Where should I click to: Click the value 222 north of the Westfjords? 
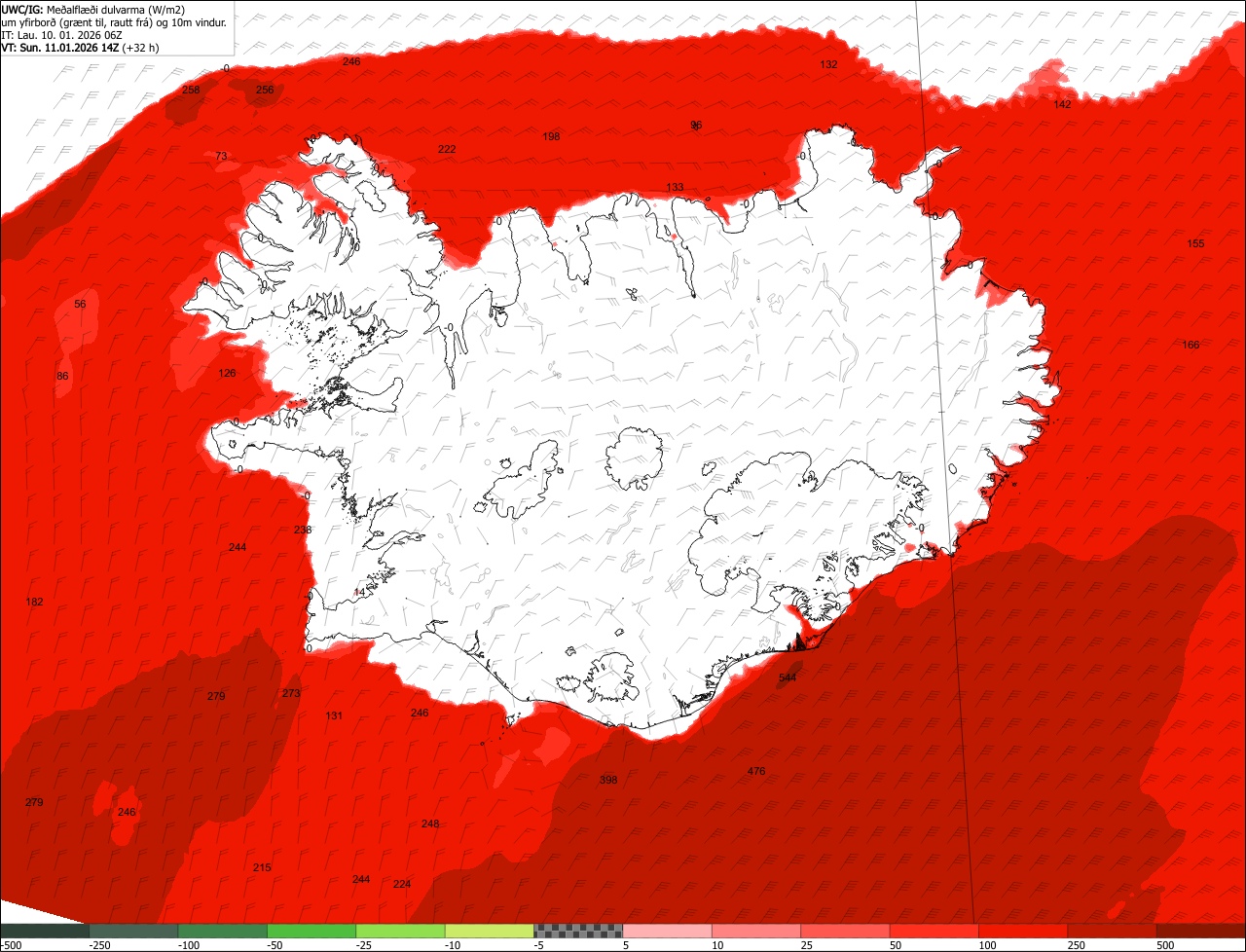447,149
